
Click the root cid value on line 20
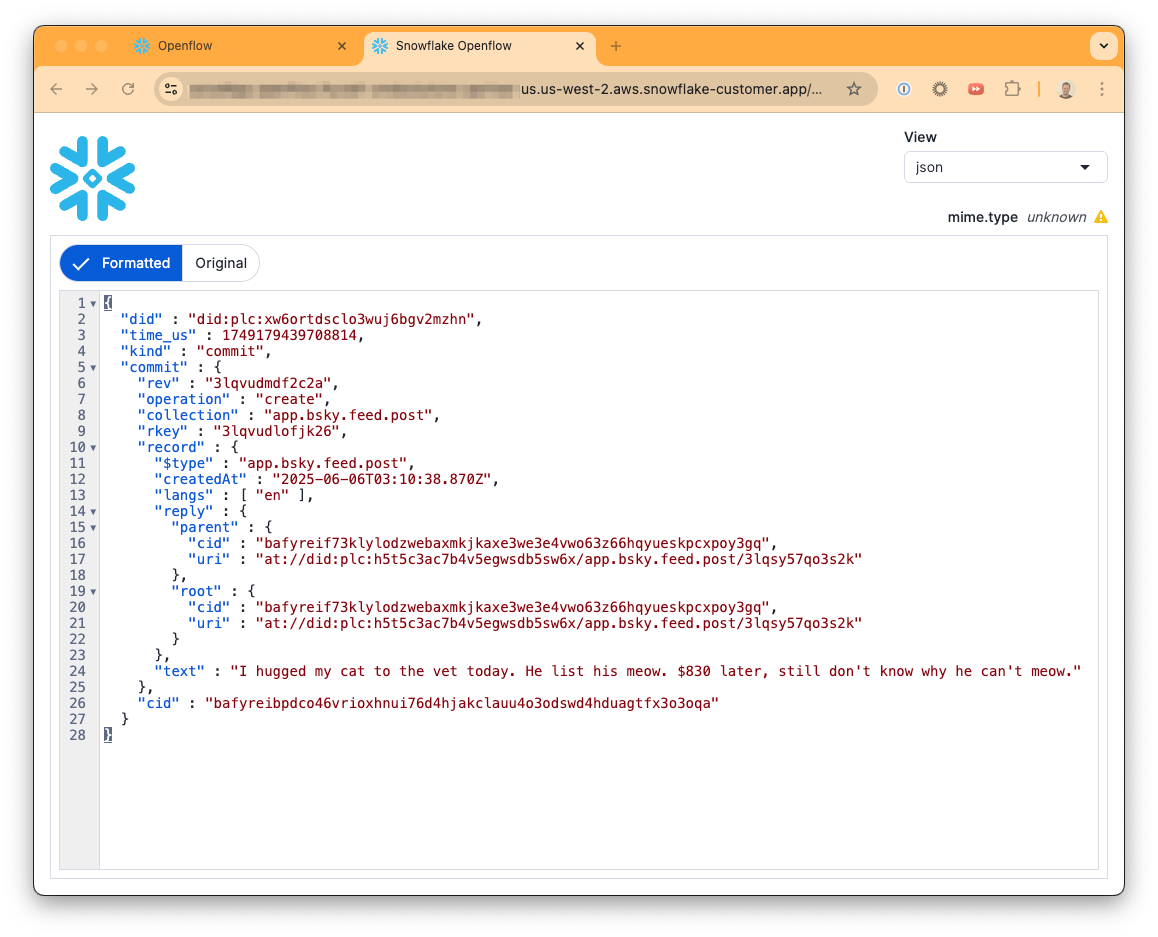[x=513, y=607]
